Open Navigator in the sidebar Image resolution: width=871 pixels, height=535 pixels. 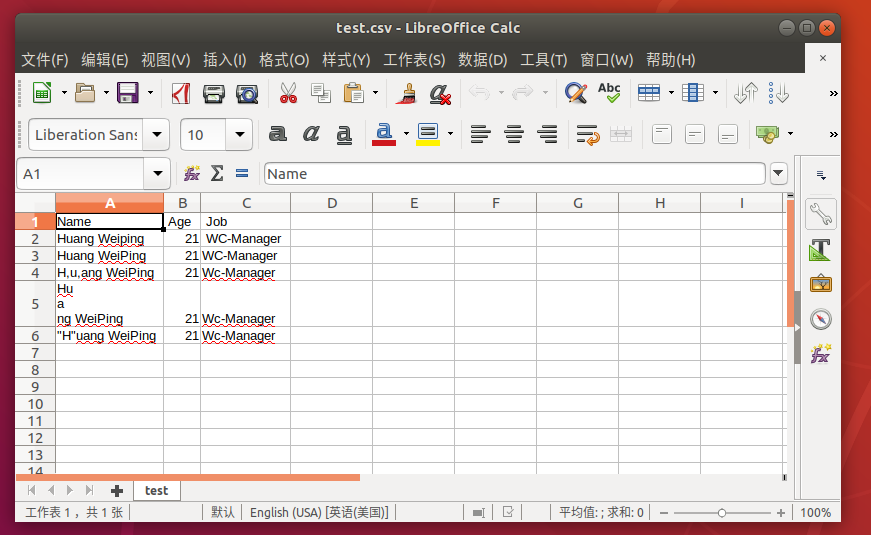click(x=820, y=319)
